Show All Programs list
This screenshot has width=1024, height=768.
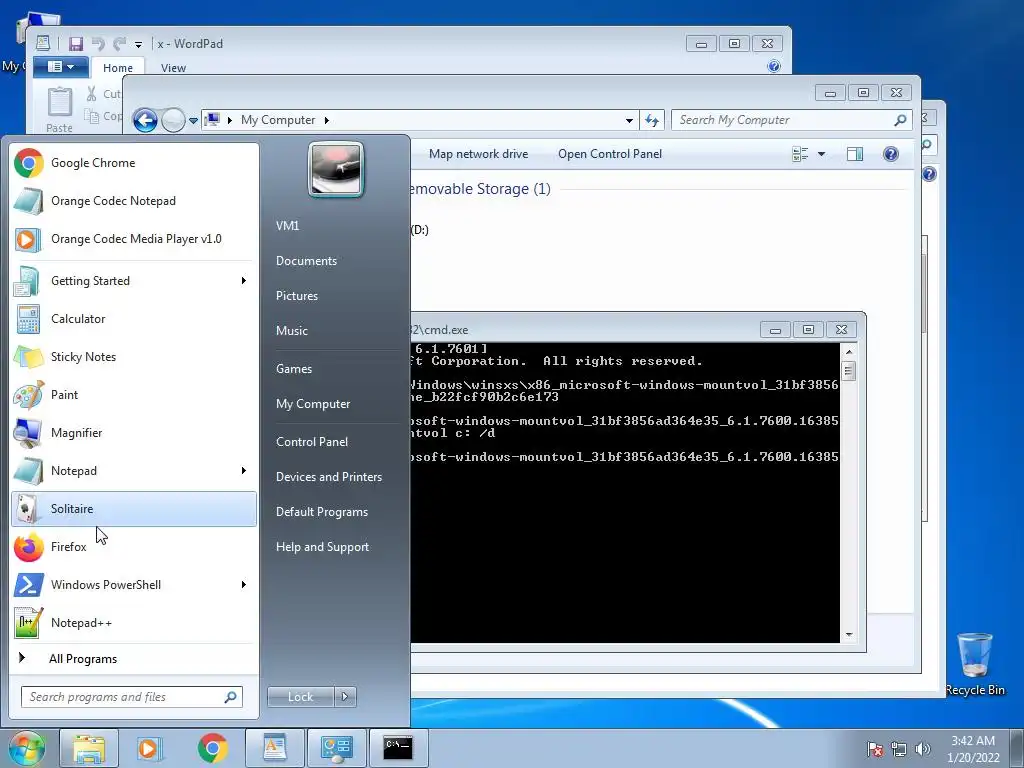pos(134,658)
